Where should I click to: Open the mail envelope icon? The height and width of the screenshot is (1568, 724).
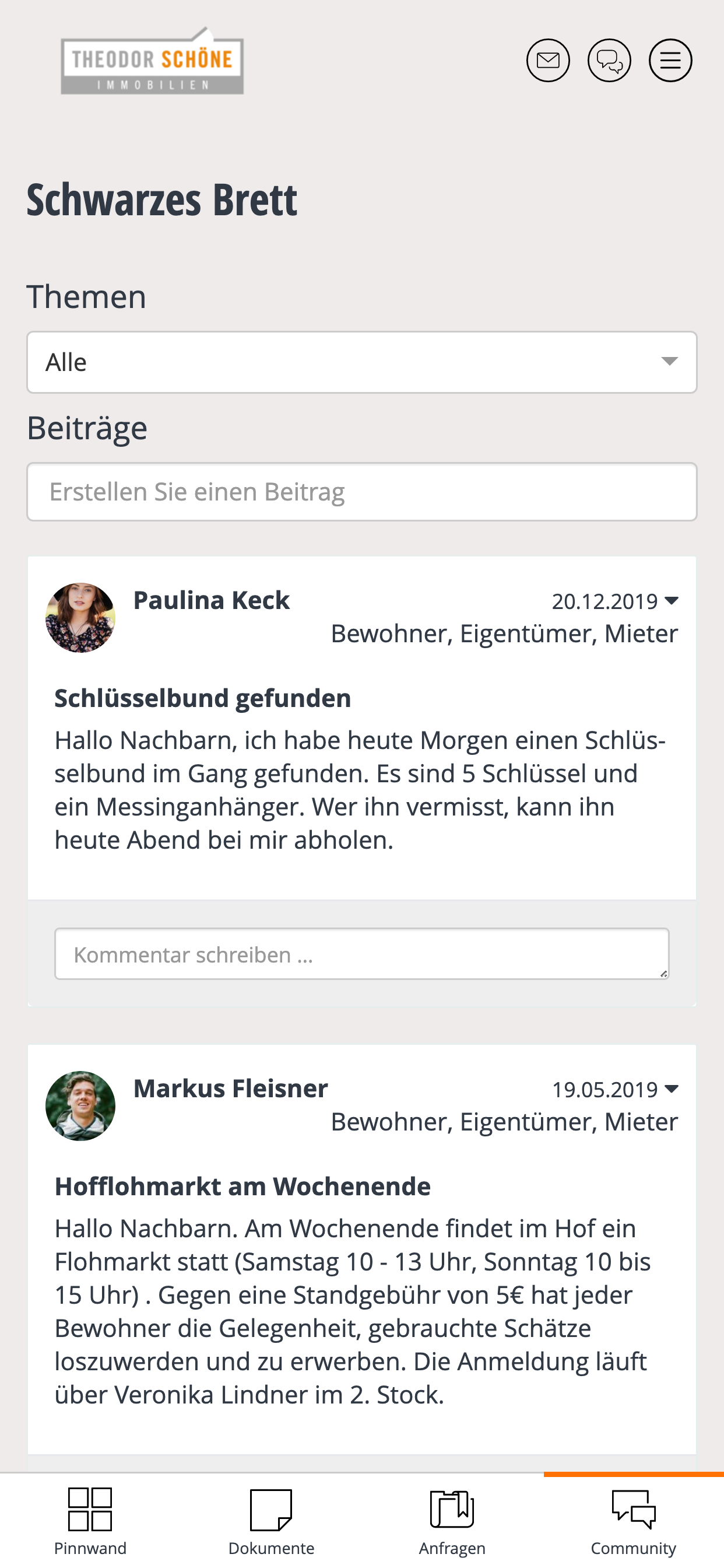547,60
